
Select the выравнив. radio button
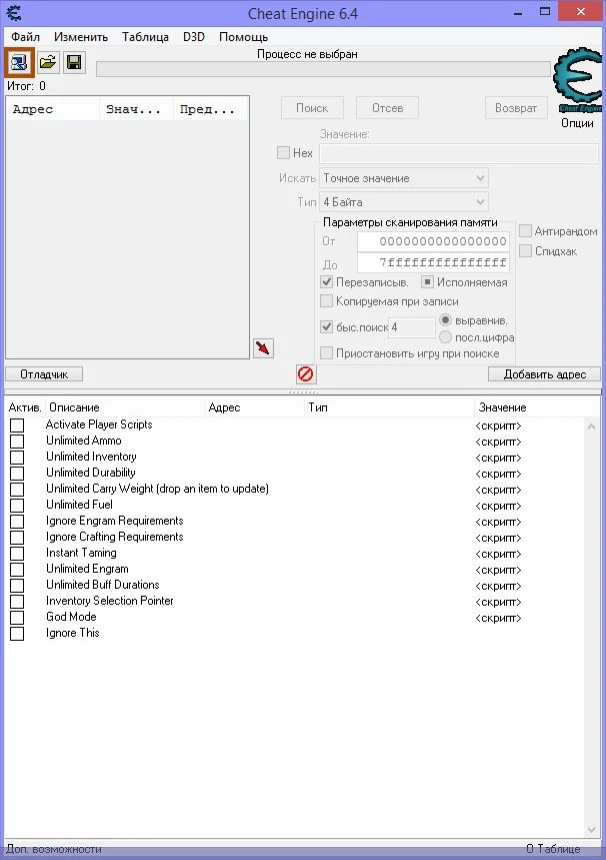[445, 320]
